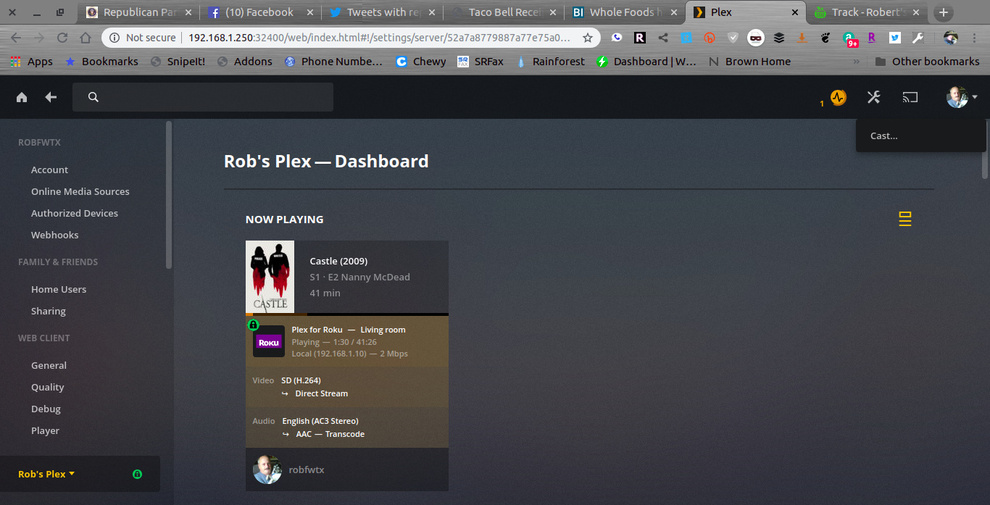
Task: Click the address bar URL
Action: [379, 38]
